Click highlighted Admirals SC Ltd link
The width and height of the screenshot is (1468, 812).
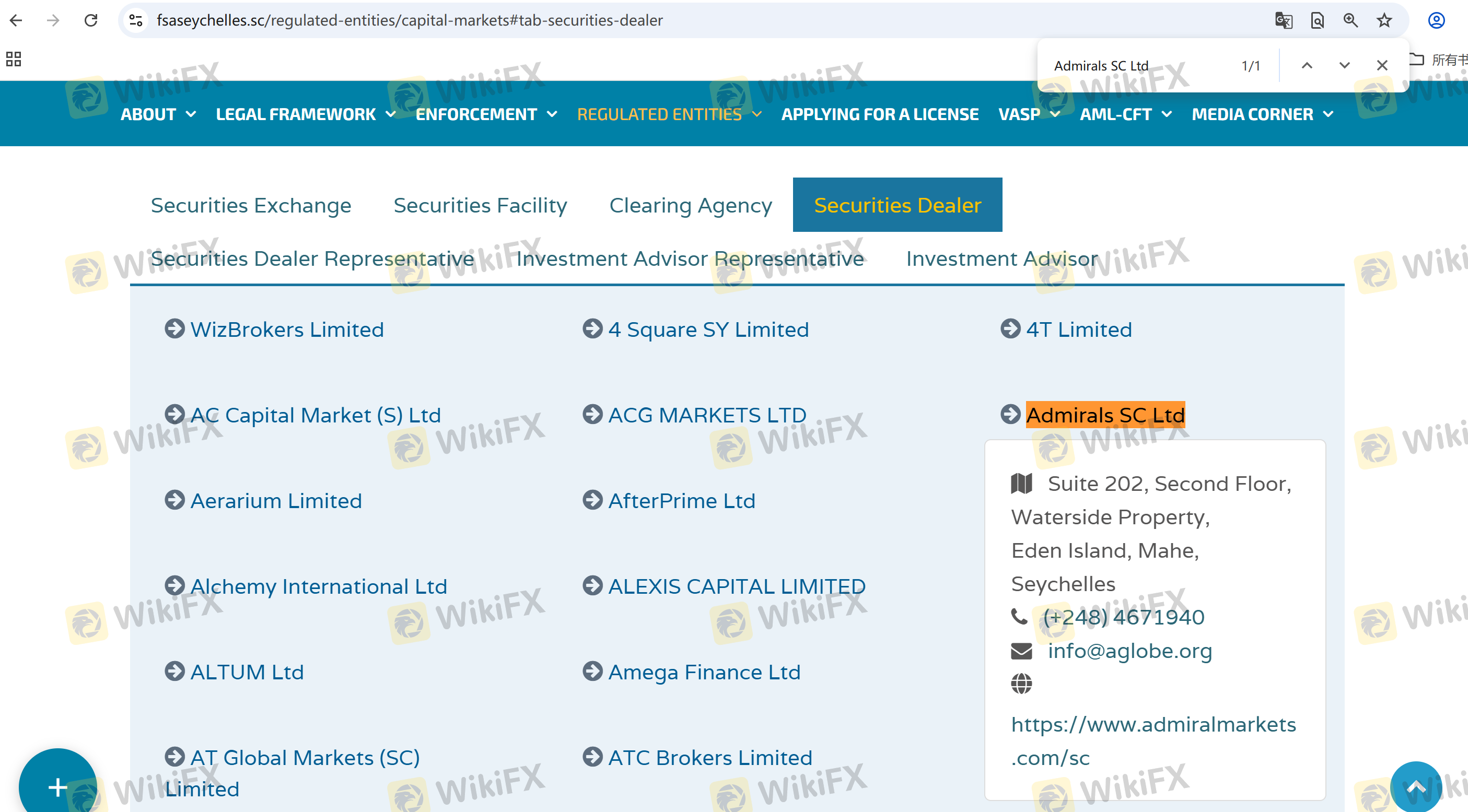(x=1105, y=415)
